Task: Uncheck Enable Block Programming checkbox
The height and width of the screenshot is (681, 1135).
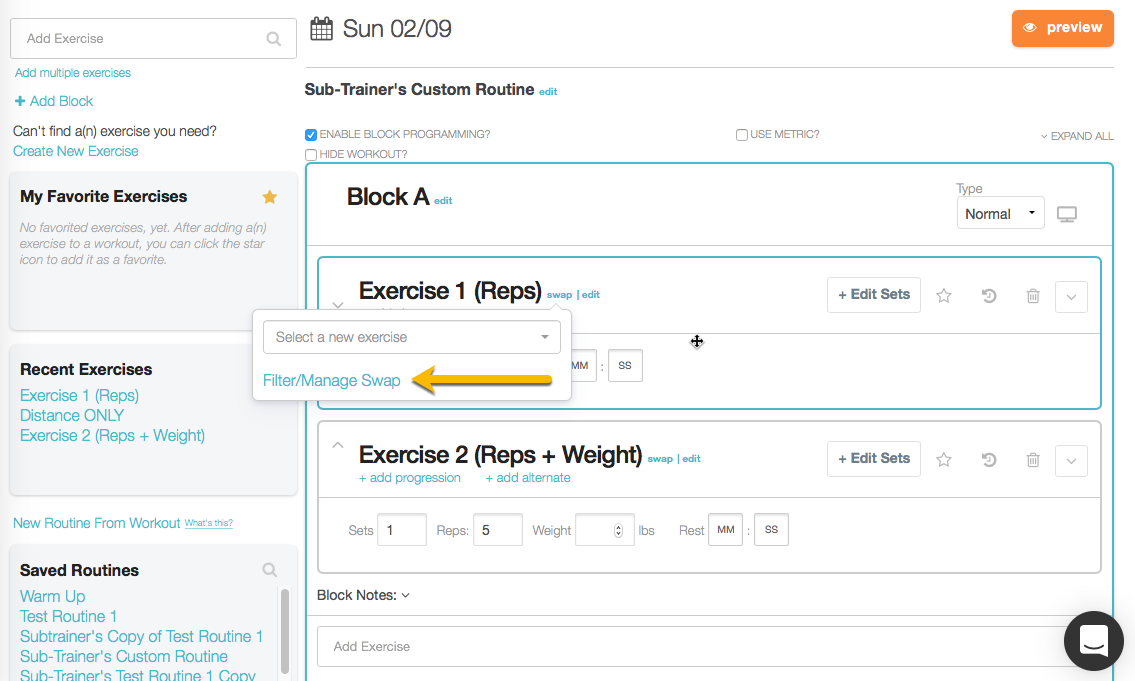Action: pos(311,135)
